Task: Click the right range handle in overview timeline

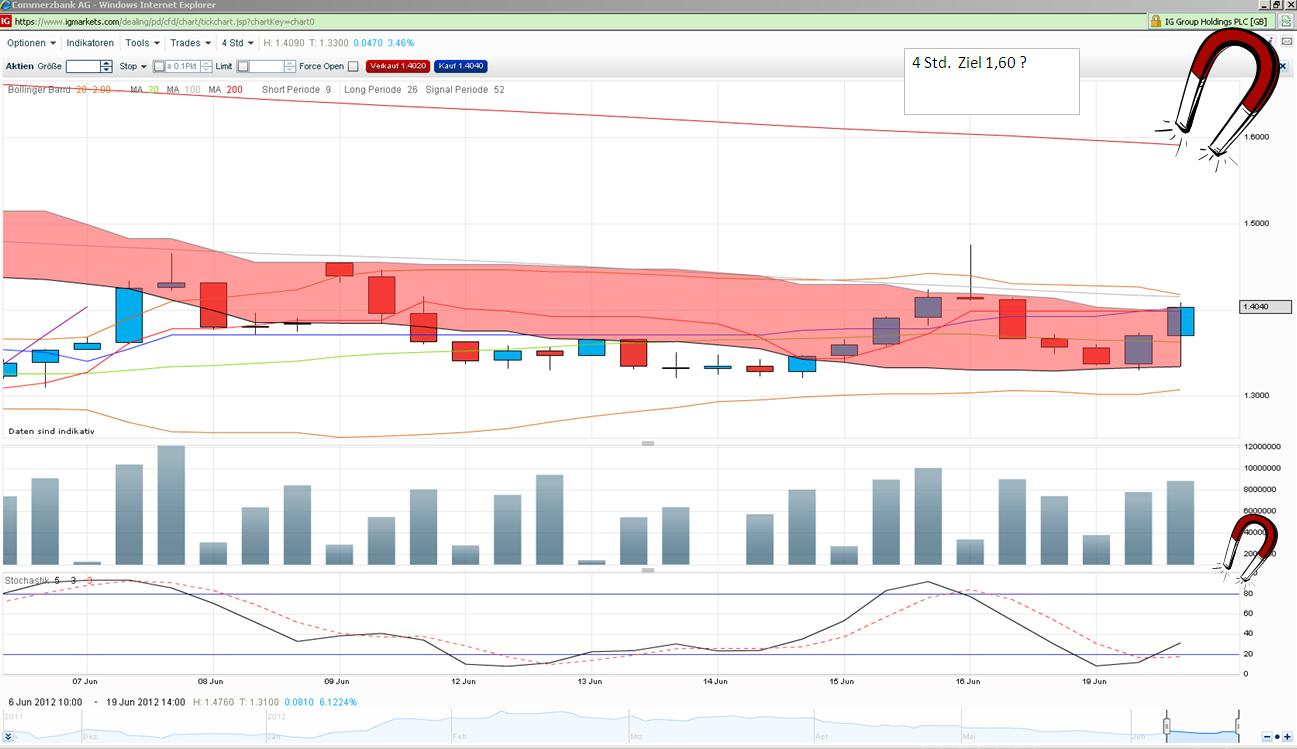Action: [x=1238, y=724]
